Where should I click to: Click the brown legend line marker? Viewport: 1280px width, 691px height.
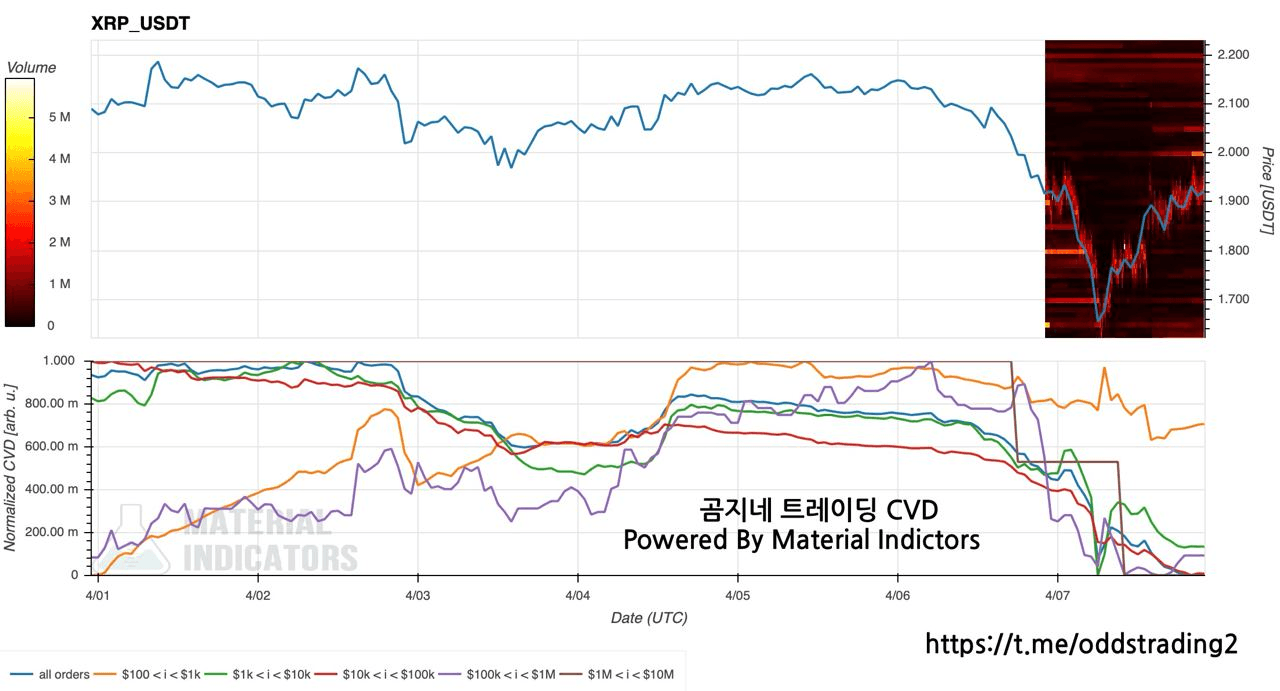tap(571, 675)
